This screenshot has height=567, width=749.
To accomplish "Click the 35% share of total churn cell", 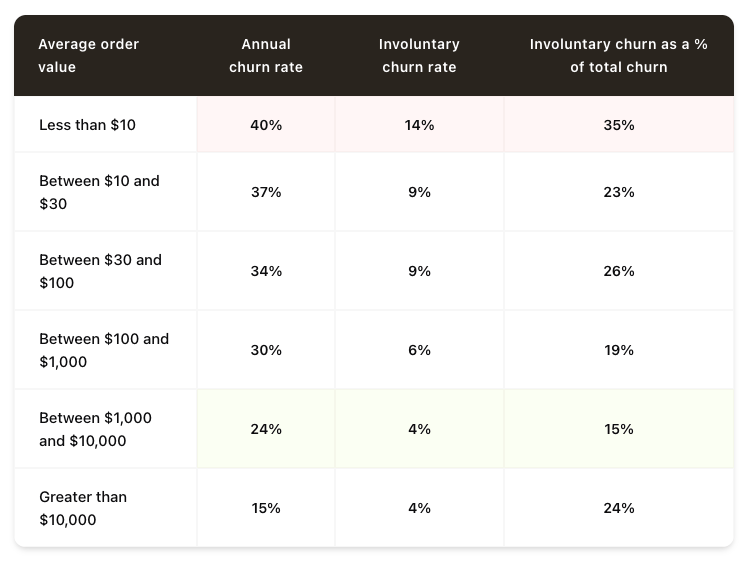I will click(619, 125).
